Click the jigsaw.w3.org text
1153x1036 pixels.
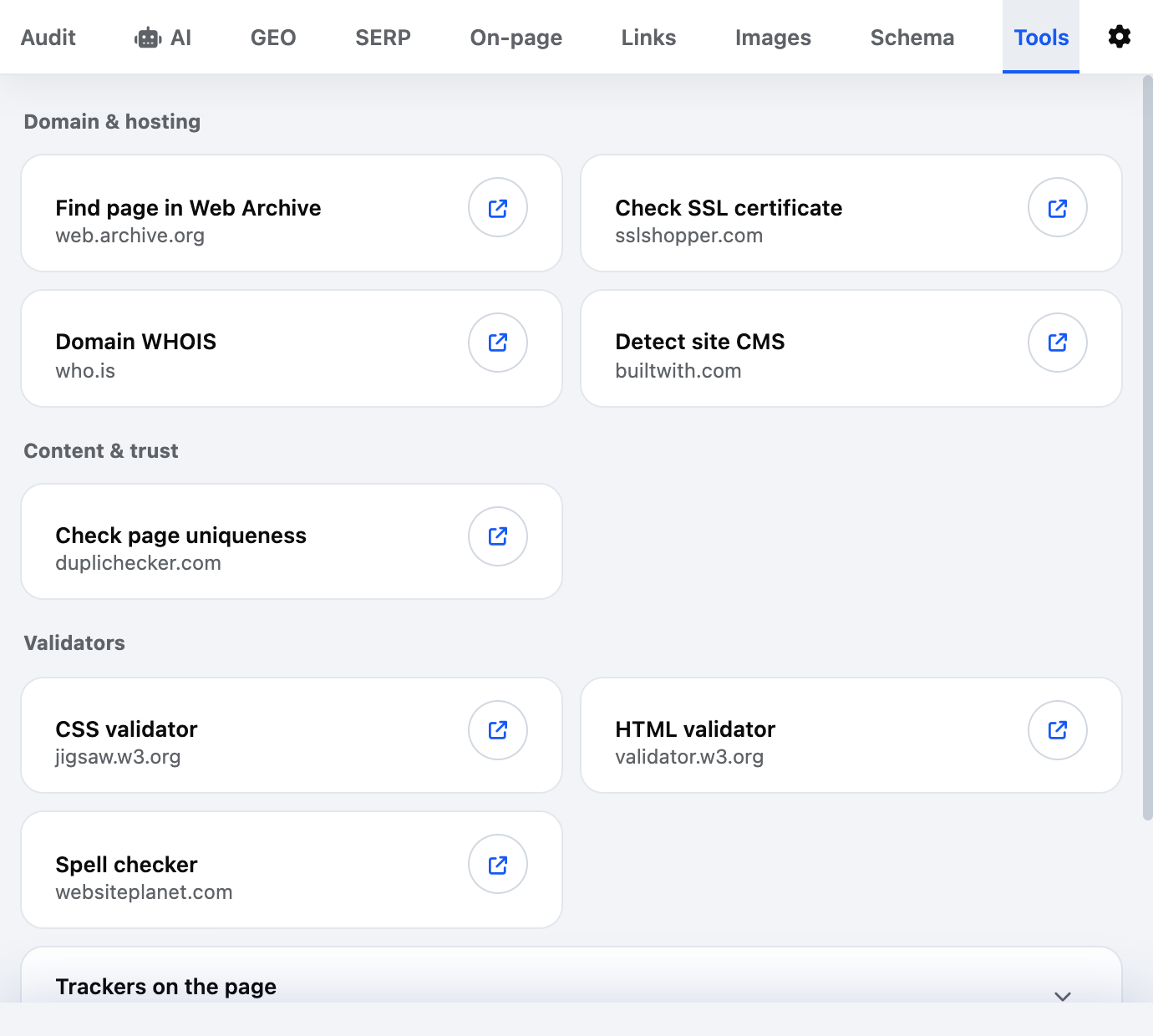tap(118, 757)
